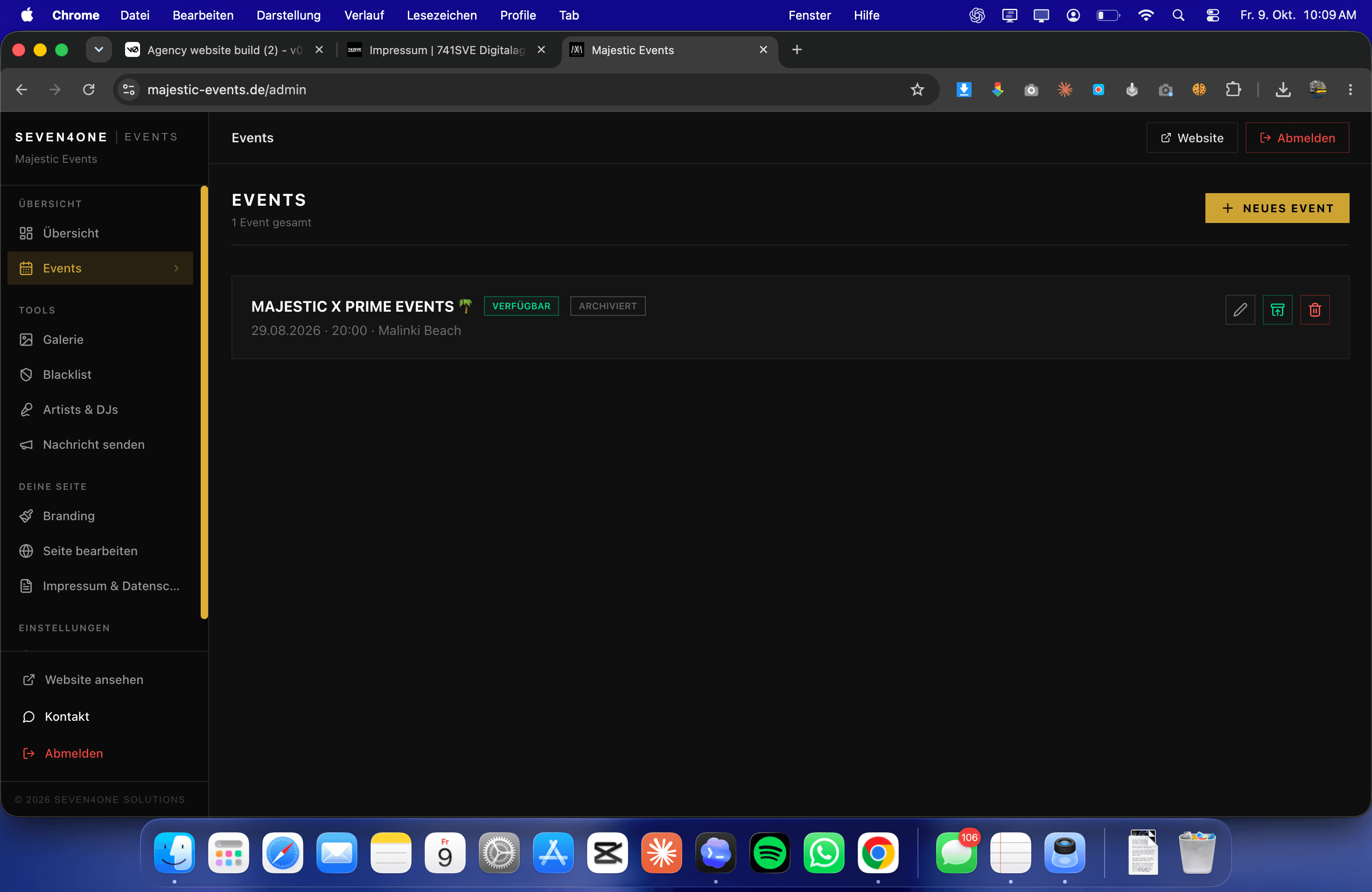Viewport: 1372px width, 892px height.
Task: Click the chevron on the Events sidebar item
Action: (176, 269)
